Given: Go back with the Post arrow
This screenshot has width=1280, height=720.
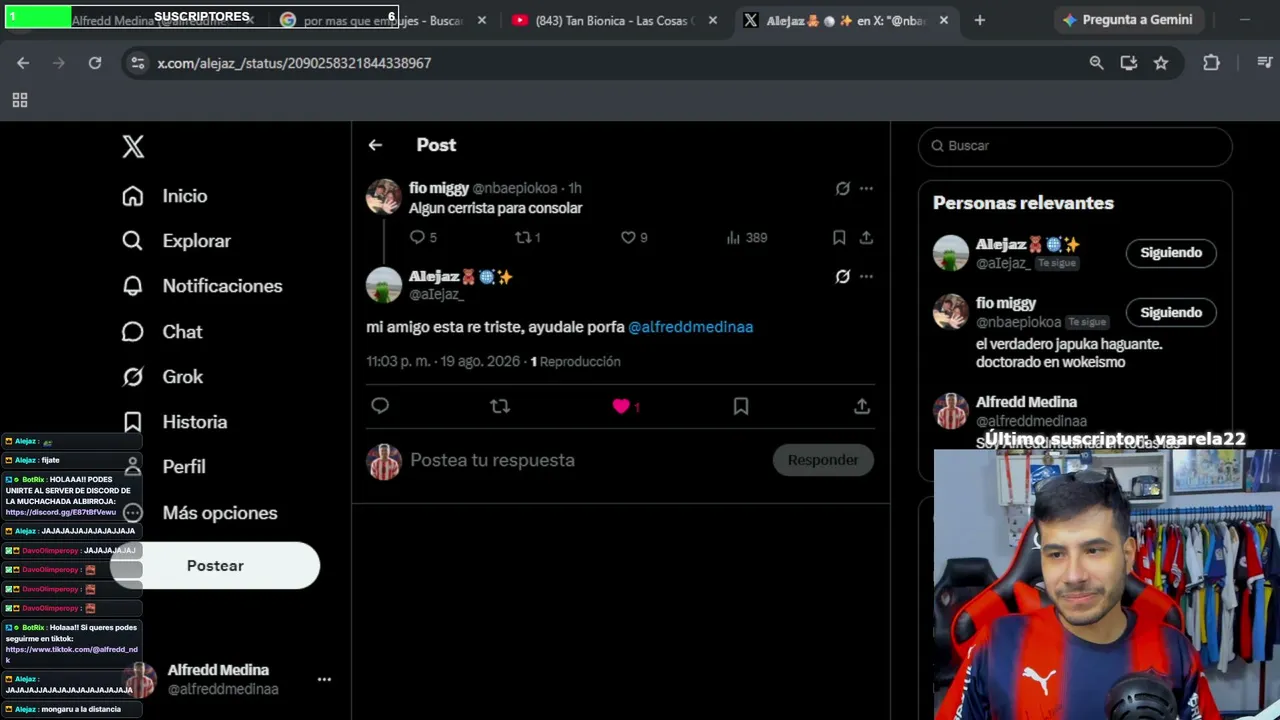Looking at the screenshot, I should [x=375, y=145].
